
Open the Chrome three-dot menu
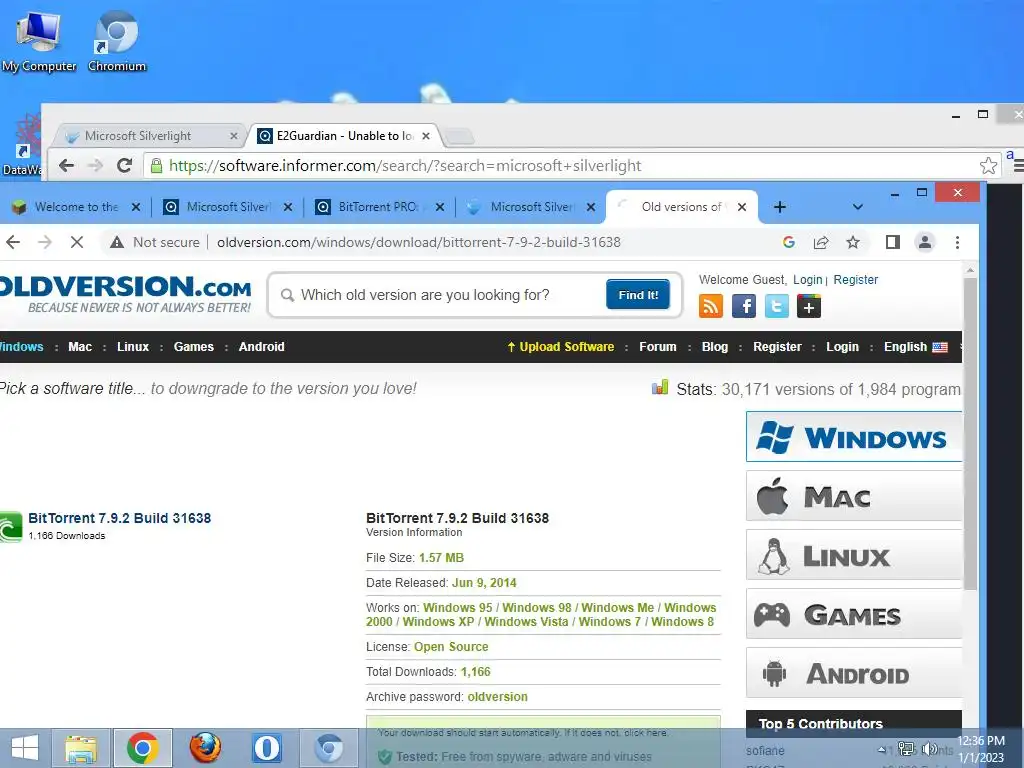tap(957, 242)
